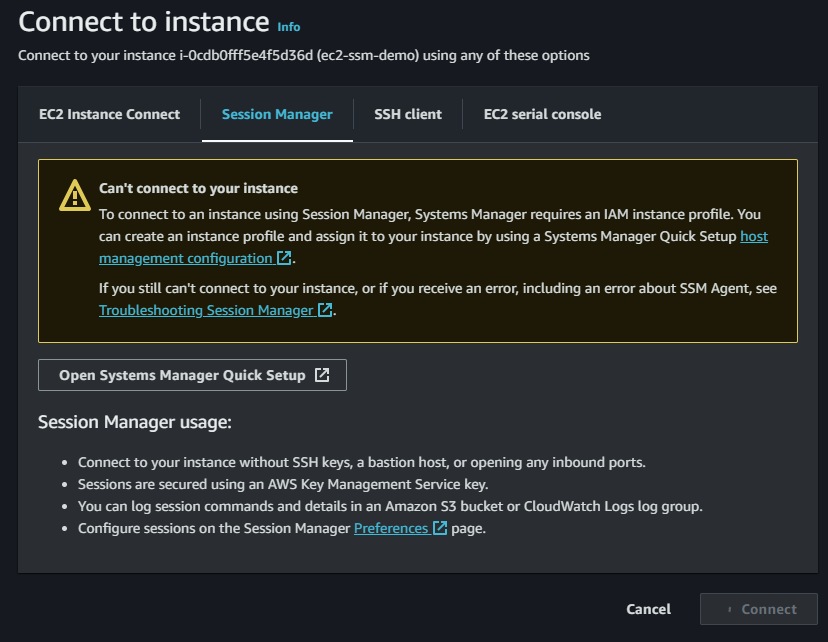Click the external link icon beside Troubleshooting Session Manager
828x642 pixels.
pyautogui.click(x=324, y=310)
